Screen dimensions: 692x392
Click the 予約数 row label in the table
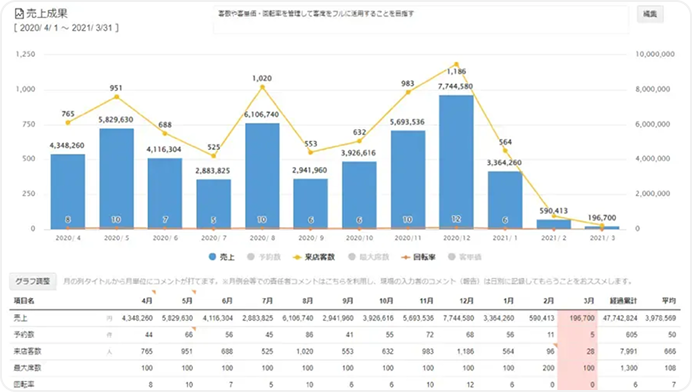[24, 335]
